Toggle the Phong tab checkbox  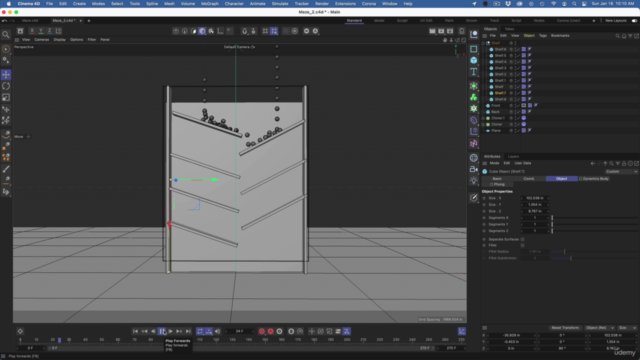coord(491,184)
